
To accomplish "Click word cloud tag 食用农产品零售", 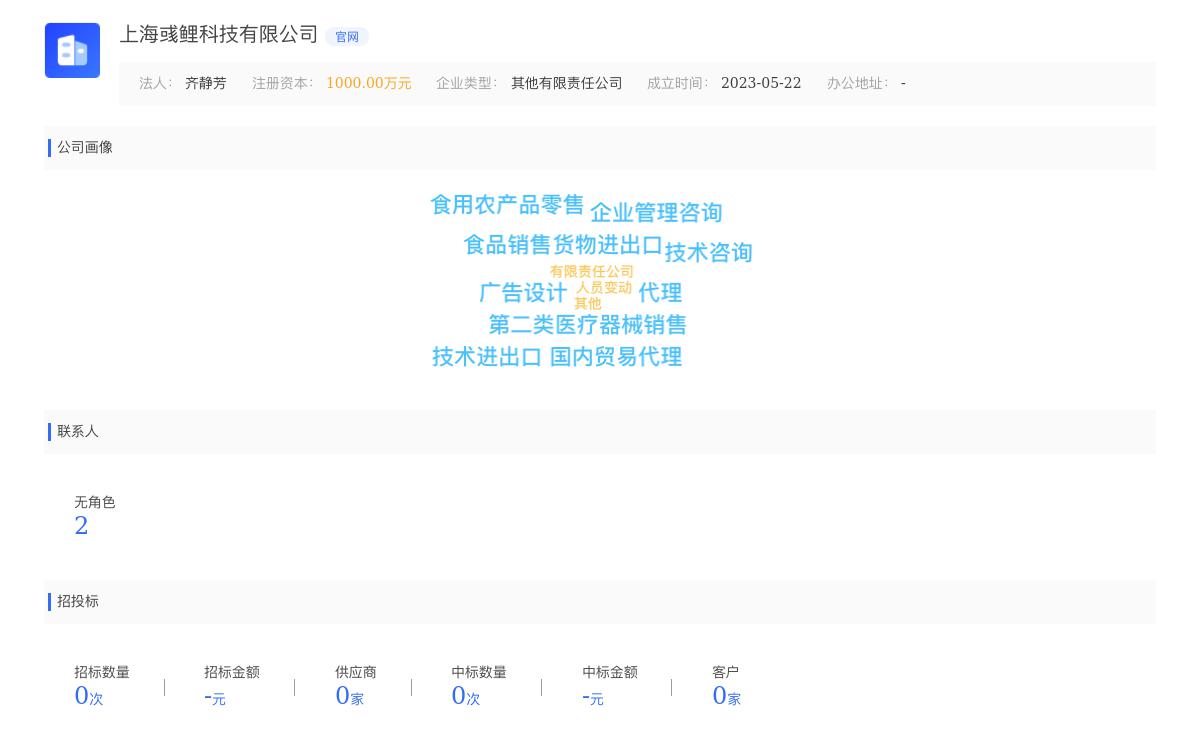I will click(507, 205).
